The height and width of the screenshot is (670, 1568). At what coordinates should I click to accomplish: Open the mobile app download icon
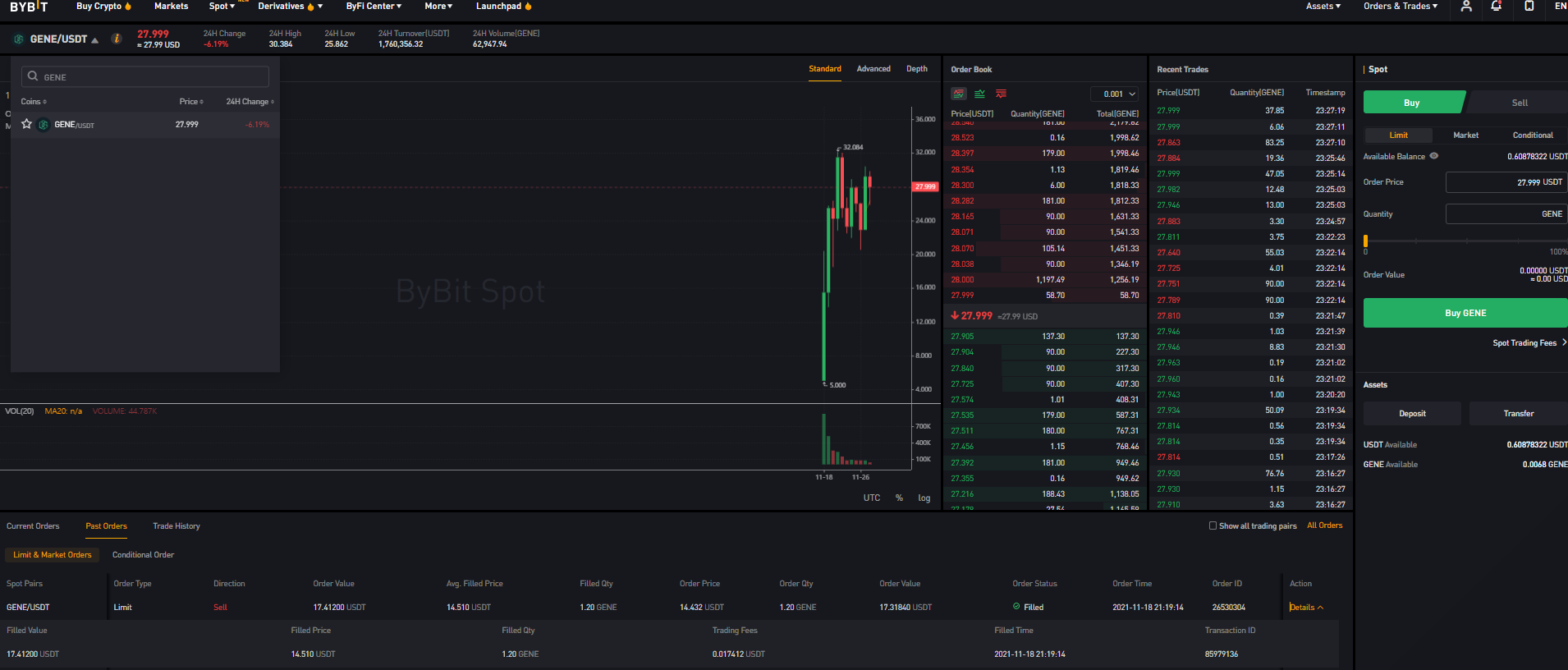(x=1529, y=7)
